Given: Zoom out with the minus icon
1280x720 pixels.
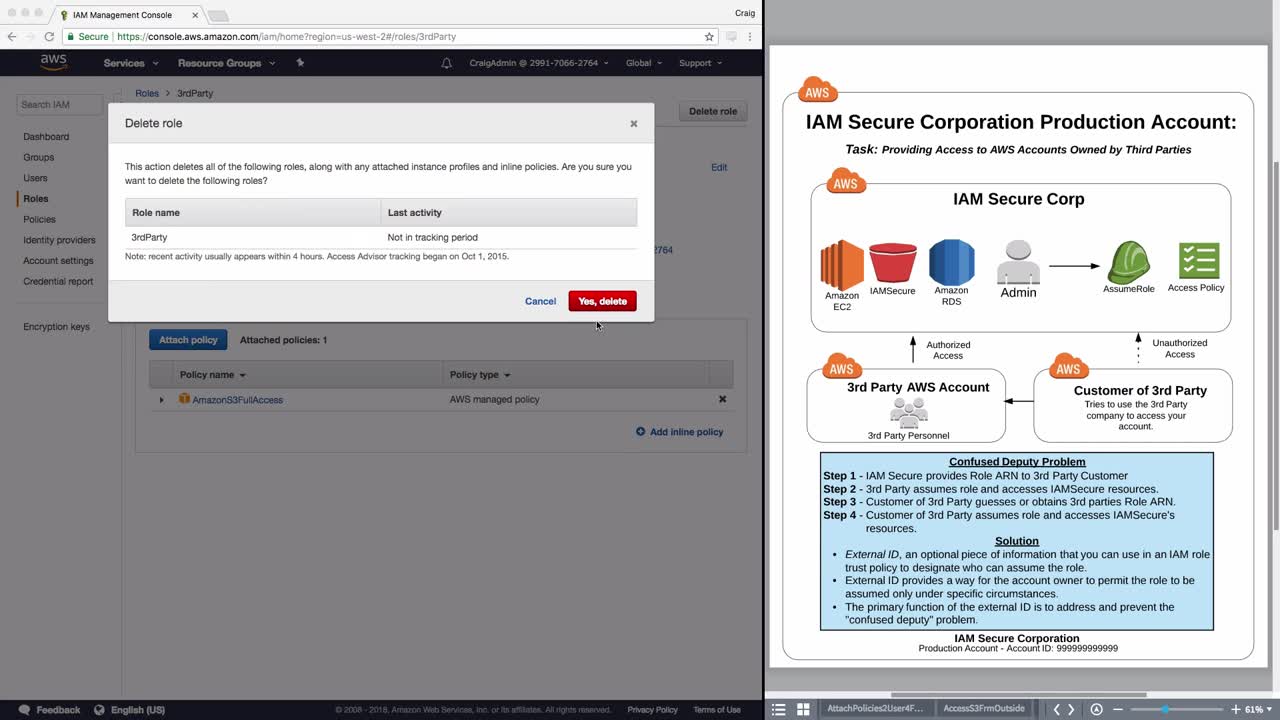Looking at the screenshot, I should (1117, 709).
